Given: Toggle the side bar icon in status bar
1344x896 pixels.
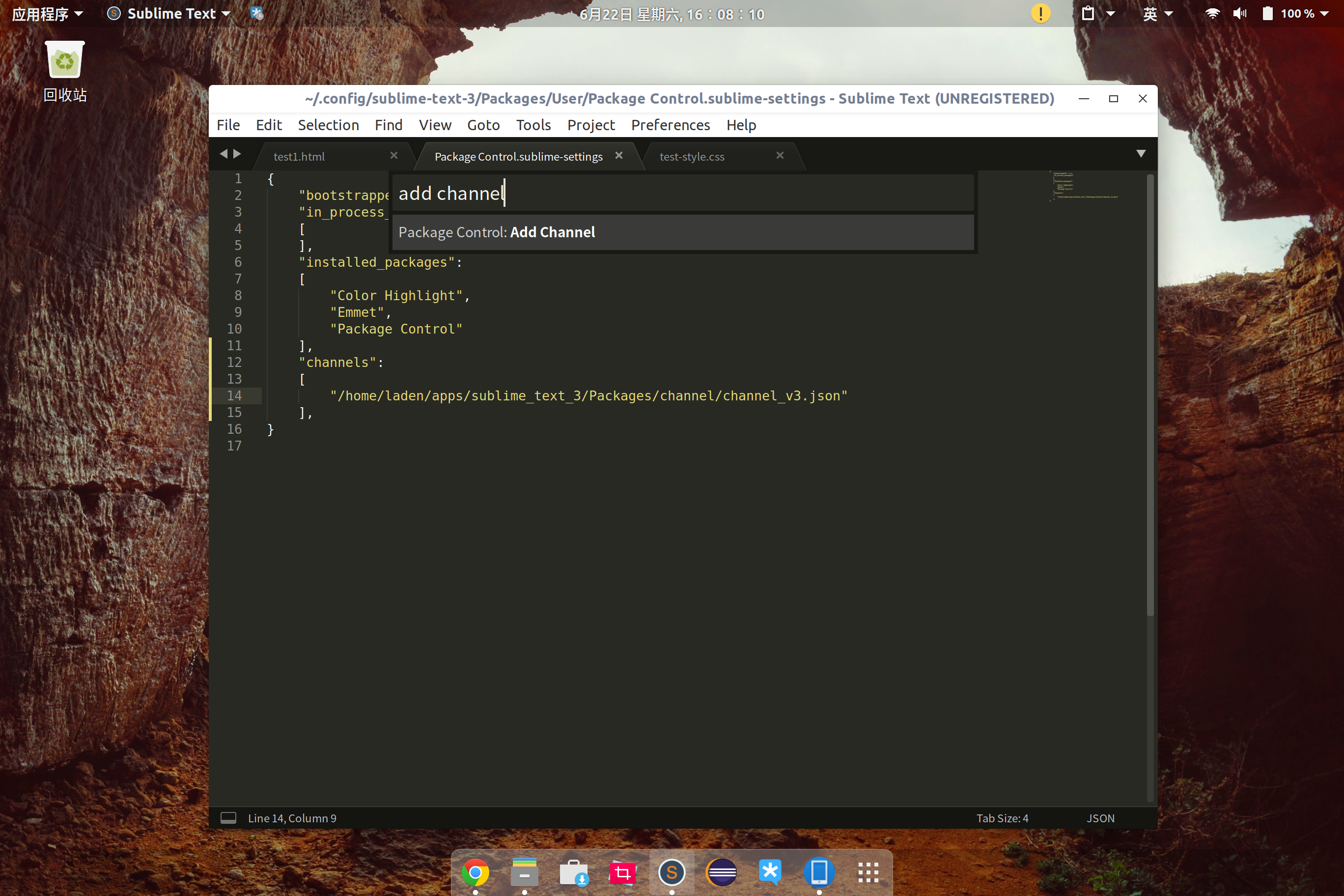Looking at the screenshot, I should click(x=228, y=818).
